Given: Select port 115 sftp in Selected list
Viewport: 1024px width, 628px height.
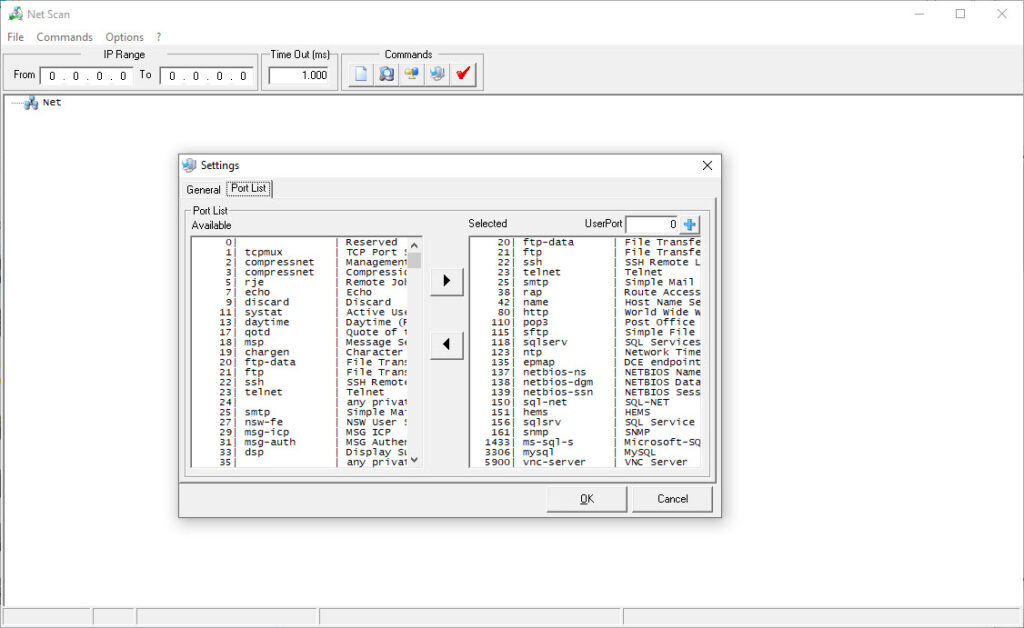Looking at the screenshot, I should 585,332.
